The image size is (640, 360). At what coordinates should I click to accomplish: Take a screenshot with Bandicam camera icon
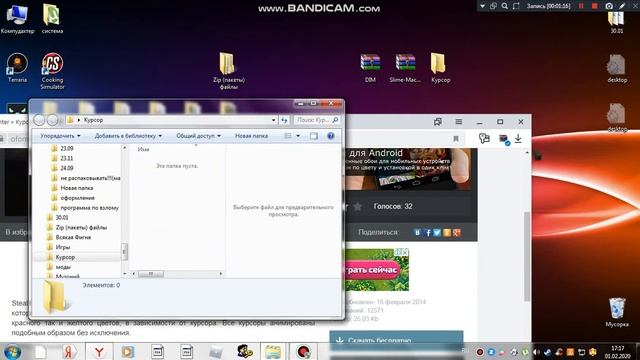[x=609, y=6]
